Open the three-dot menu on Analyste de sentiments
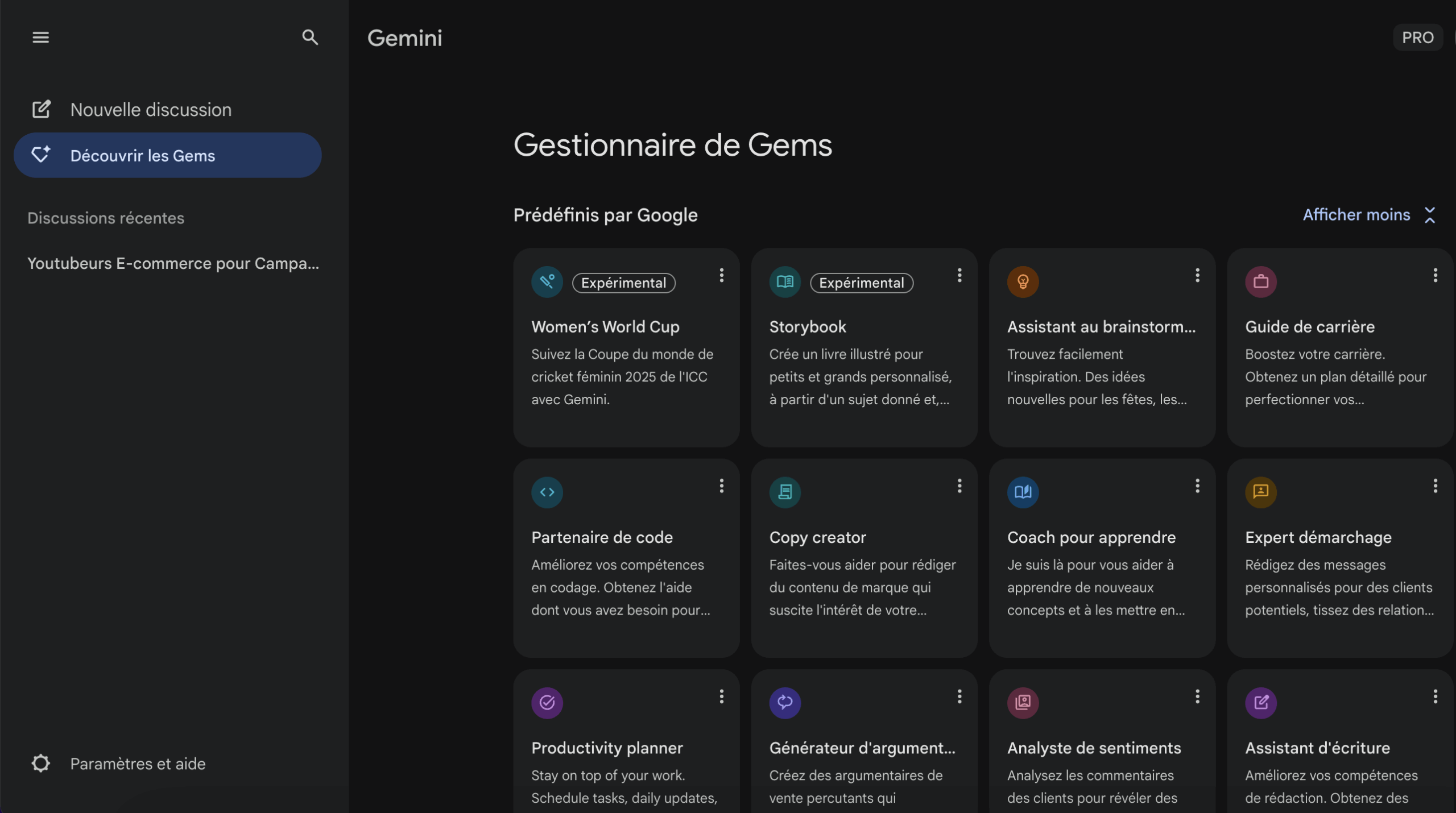 point(1197,696)
